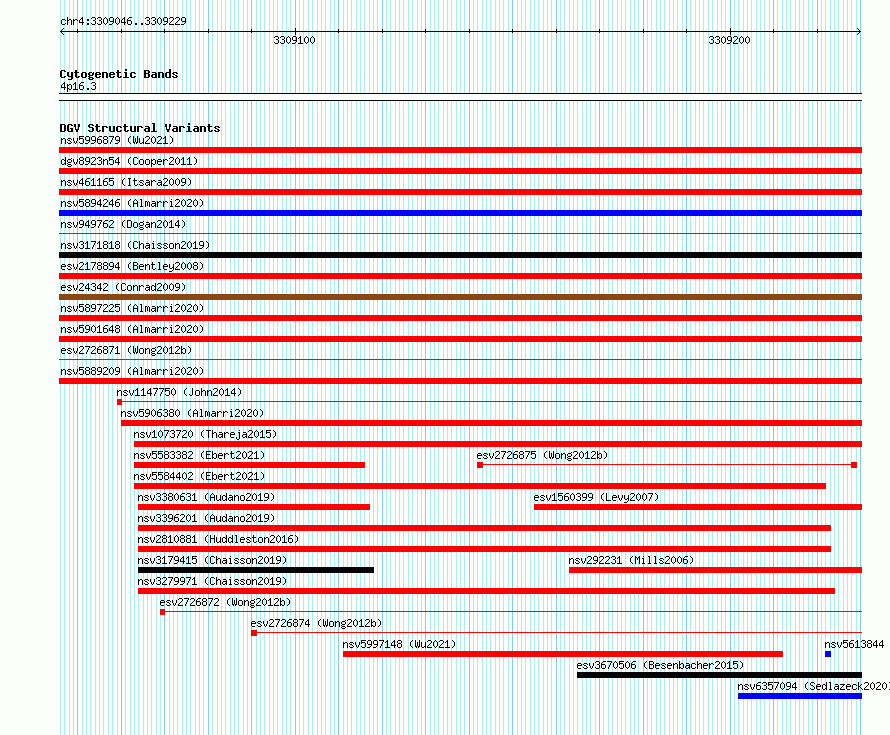Screen dimensions: 890x735
Task: Click the Cytogenetic Bands track title
Action: [x=119, y=74]
